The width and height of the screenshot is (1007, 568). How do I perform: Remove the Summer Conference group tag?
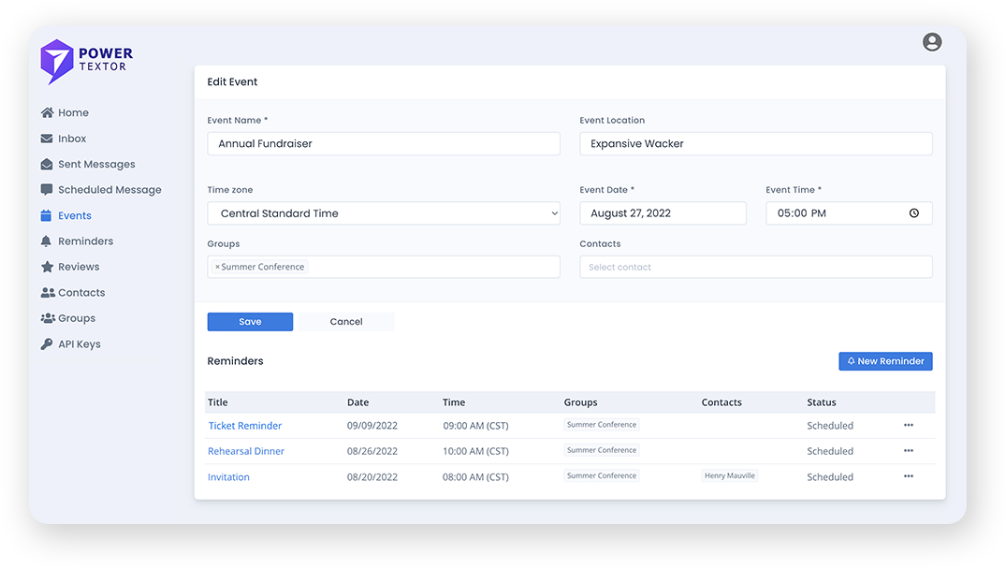click(x=217, y=267)
